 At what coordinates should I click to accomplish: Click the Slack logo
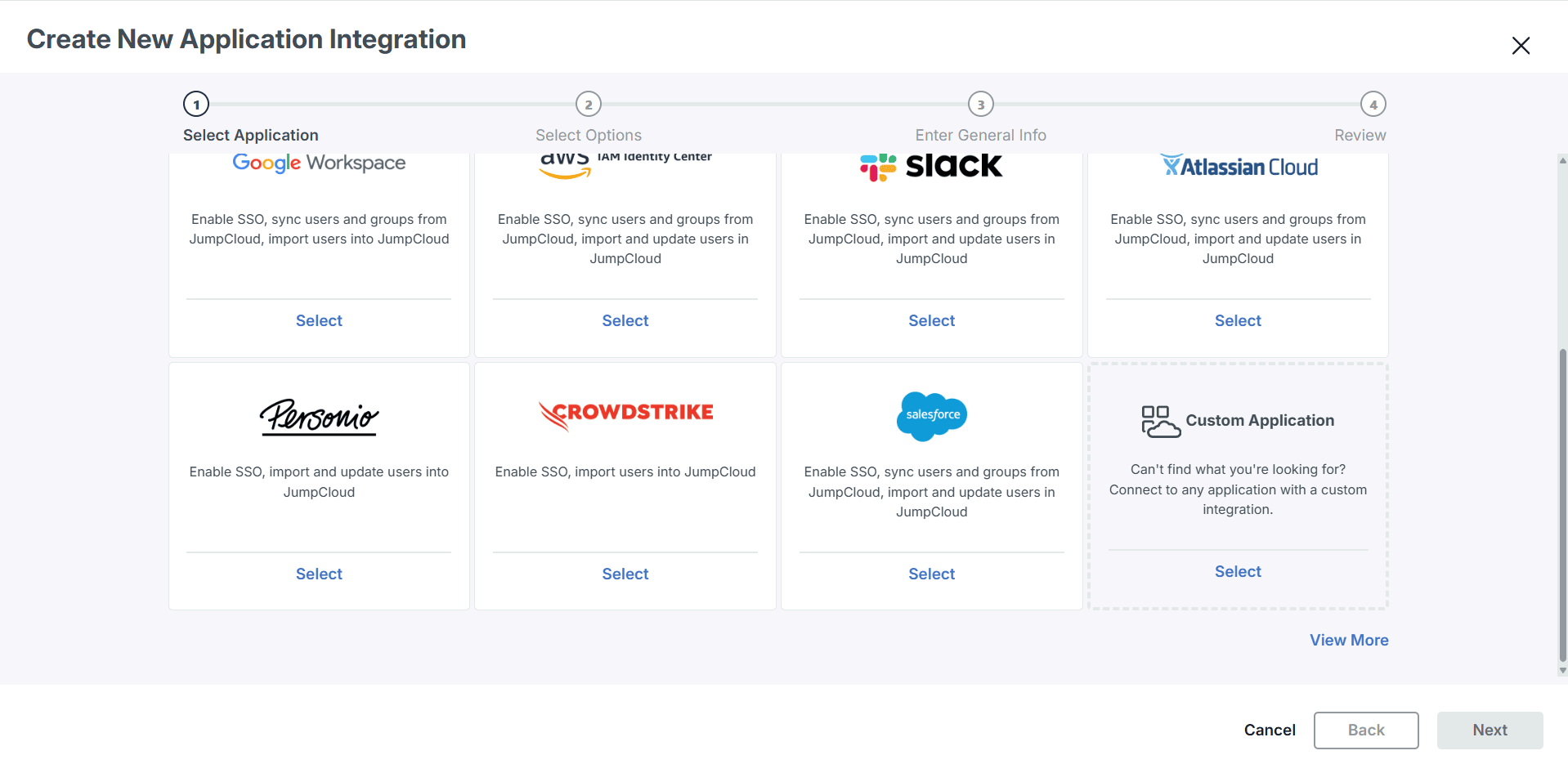[x=931, y=168]
